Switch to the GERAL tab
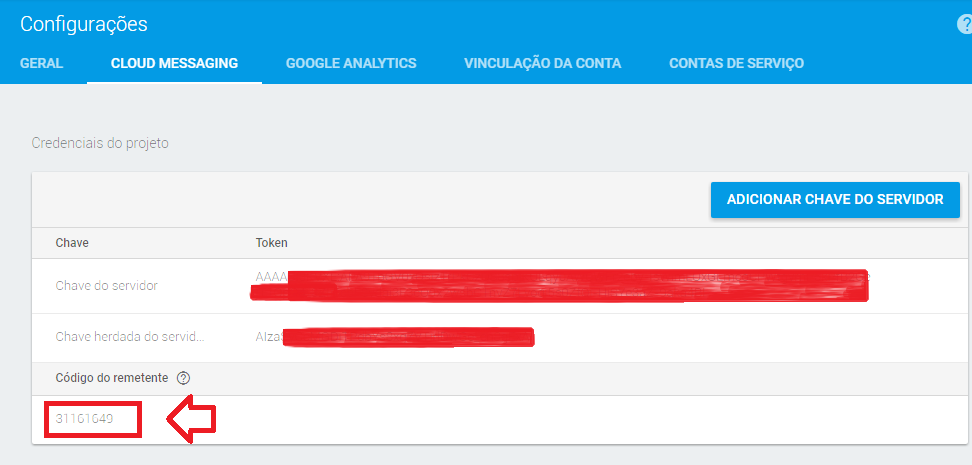The height and width of the screenshot is (465, 972). click(41, 63)
